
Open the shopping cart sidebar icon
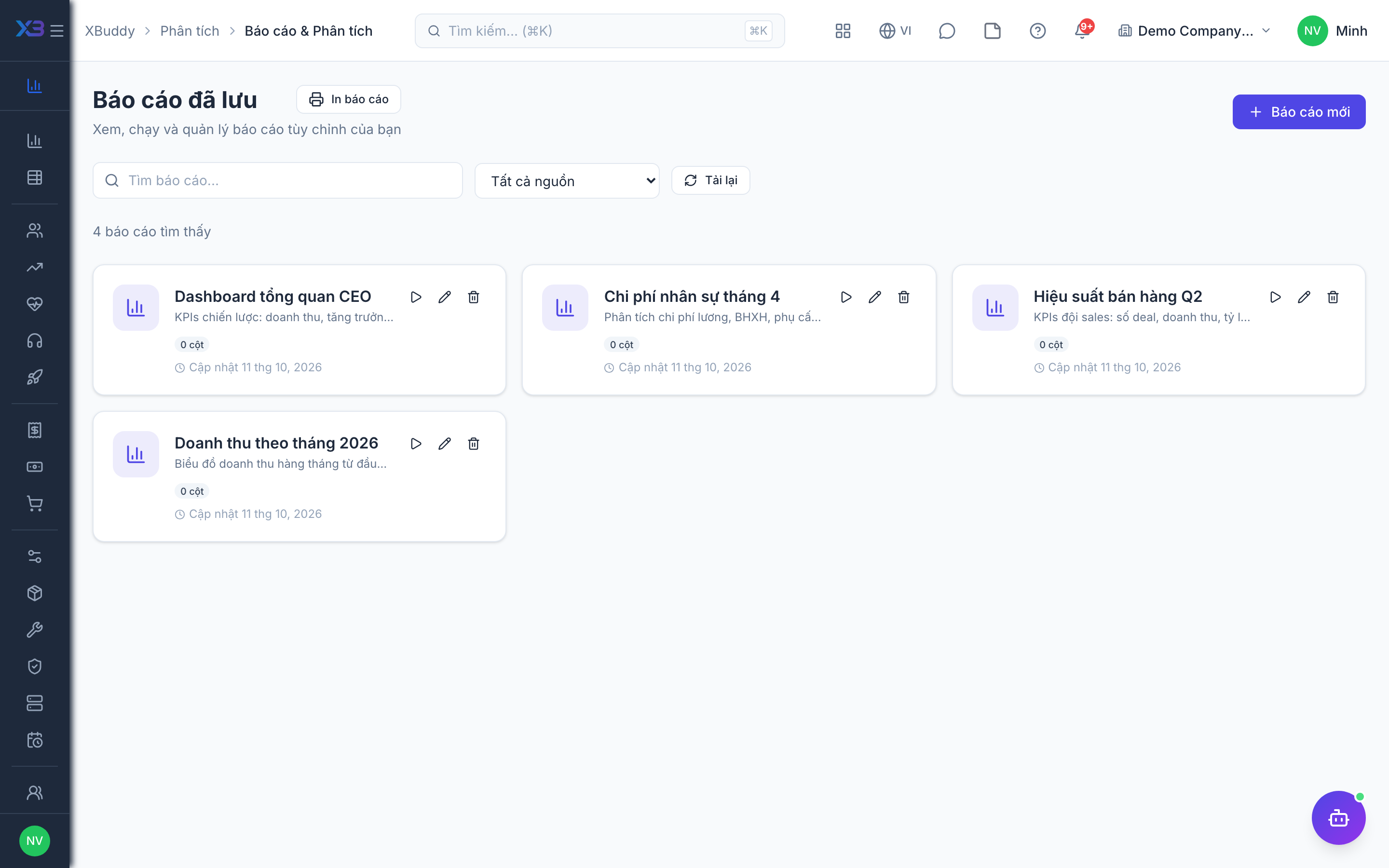[34, 503]
